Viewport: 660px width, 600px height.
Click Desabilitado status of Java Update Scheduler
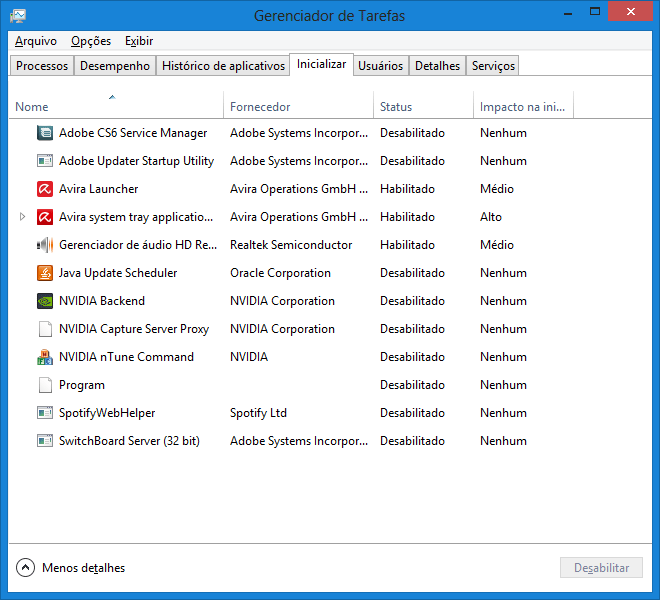click(x=412, y=273)
